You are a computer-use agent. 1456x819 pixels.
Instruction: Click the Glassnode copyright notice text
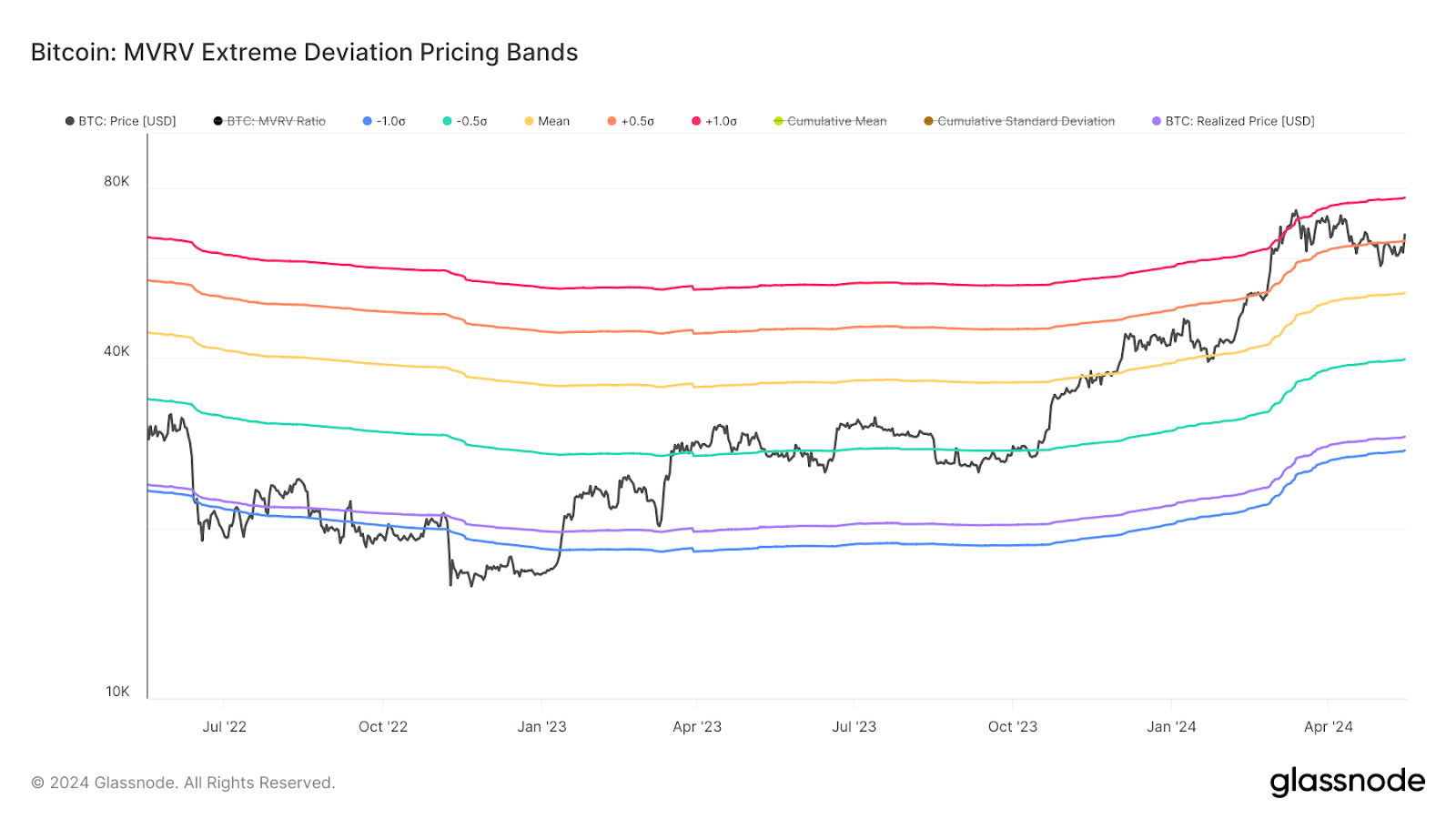tap(183, 783)
